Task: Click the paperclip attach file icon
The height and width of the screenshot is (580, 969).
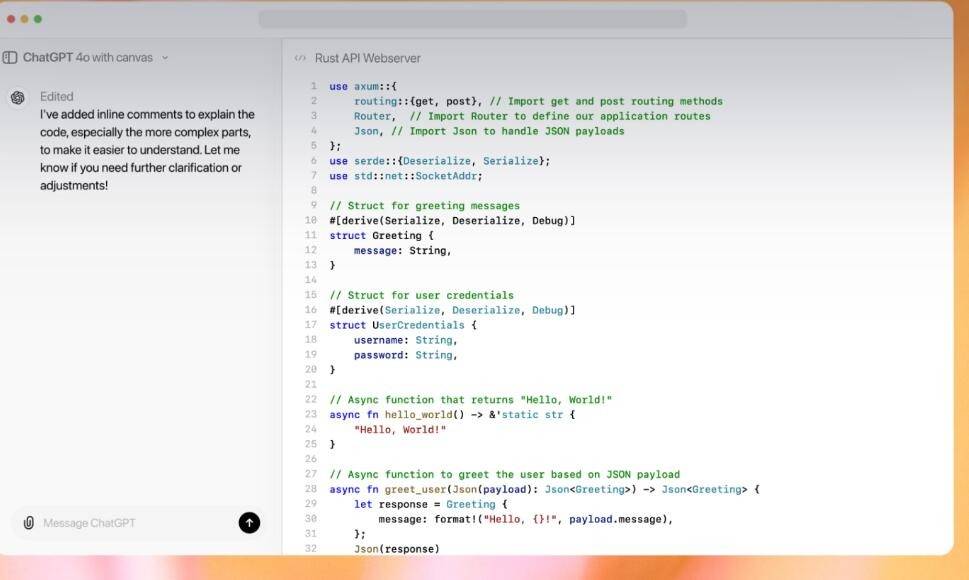Action: tap(28, 523)
